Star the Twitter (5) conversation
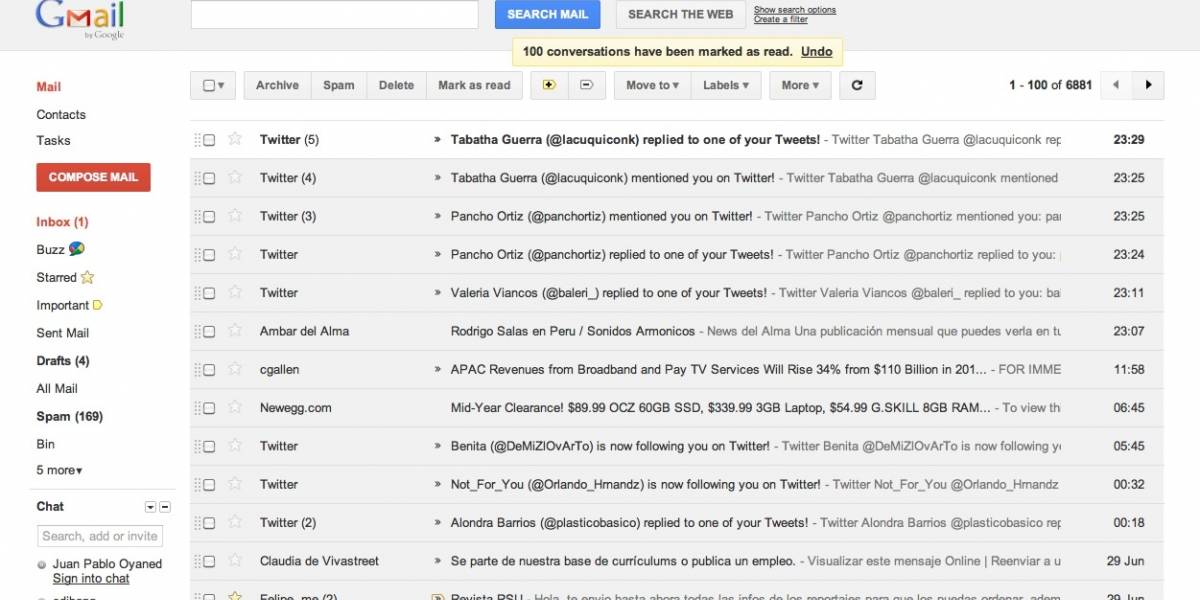This screenshot has width=1200, height=600. coord(235,139)
